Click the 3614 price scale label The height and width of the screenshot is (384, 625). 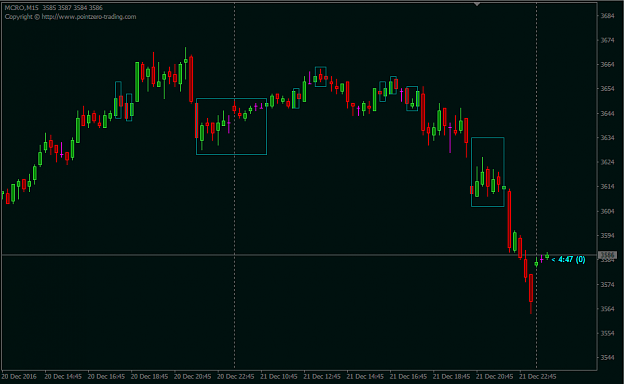607,187
